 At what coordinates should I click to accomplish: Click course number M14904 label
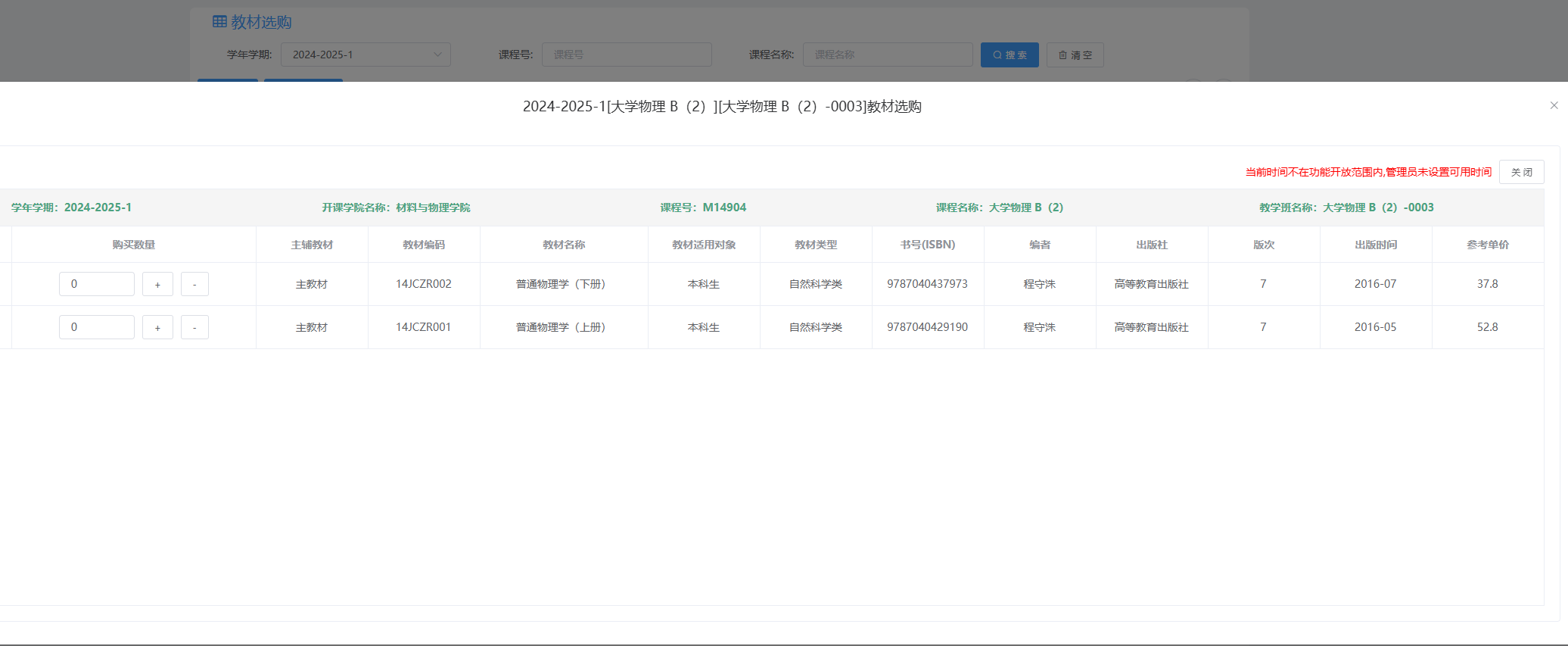[x=703, y=208]
